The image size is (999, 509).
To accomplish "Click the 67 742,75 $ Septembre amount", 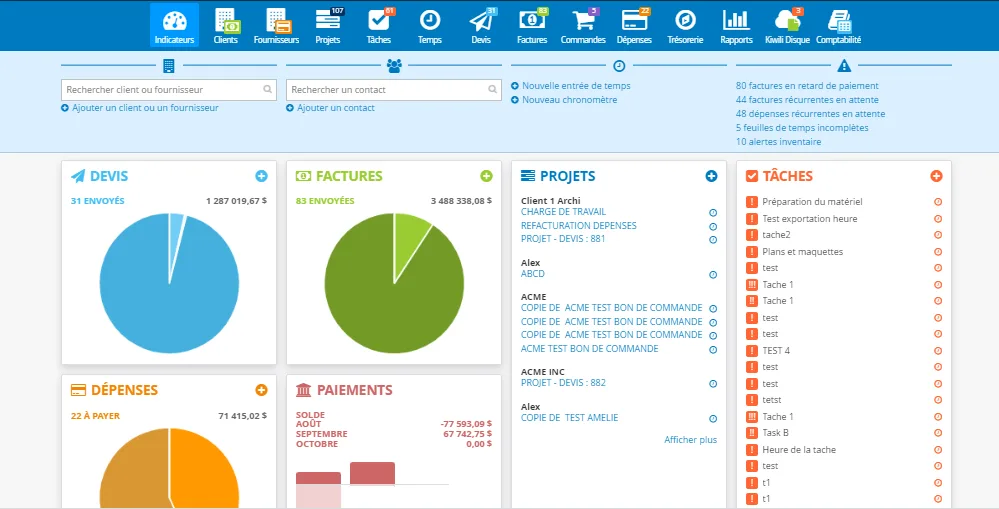I will point(467,434).
